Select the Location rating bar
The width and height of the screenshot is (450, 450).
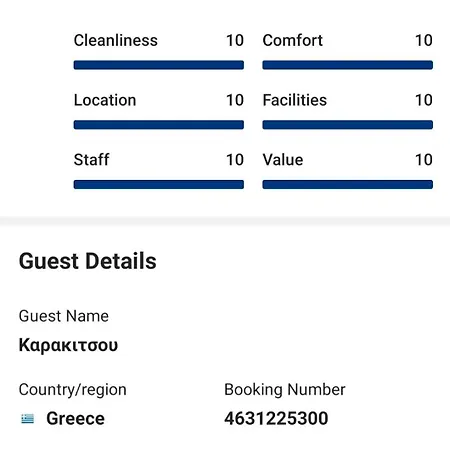tap(159, 125)
